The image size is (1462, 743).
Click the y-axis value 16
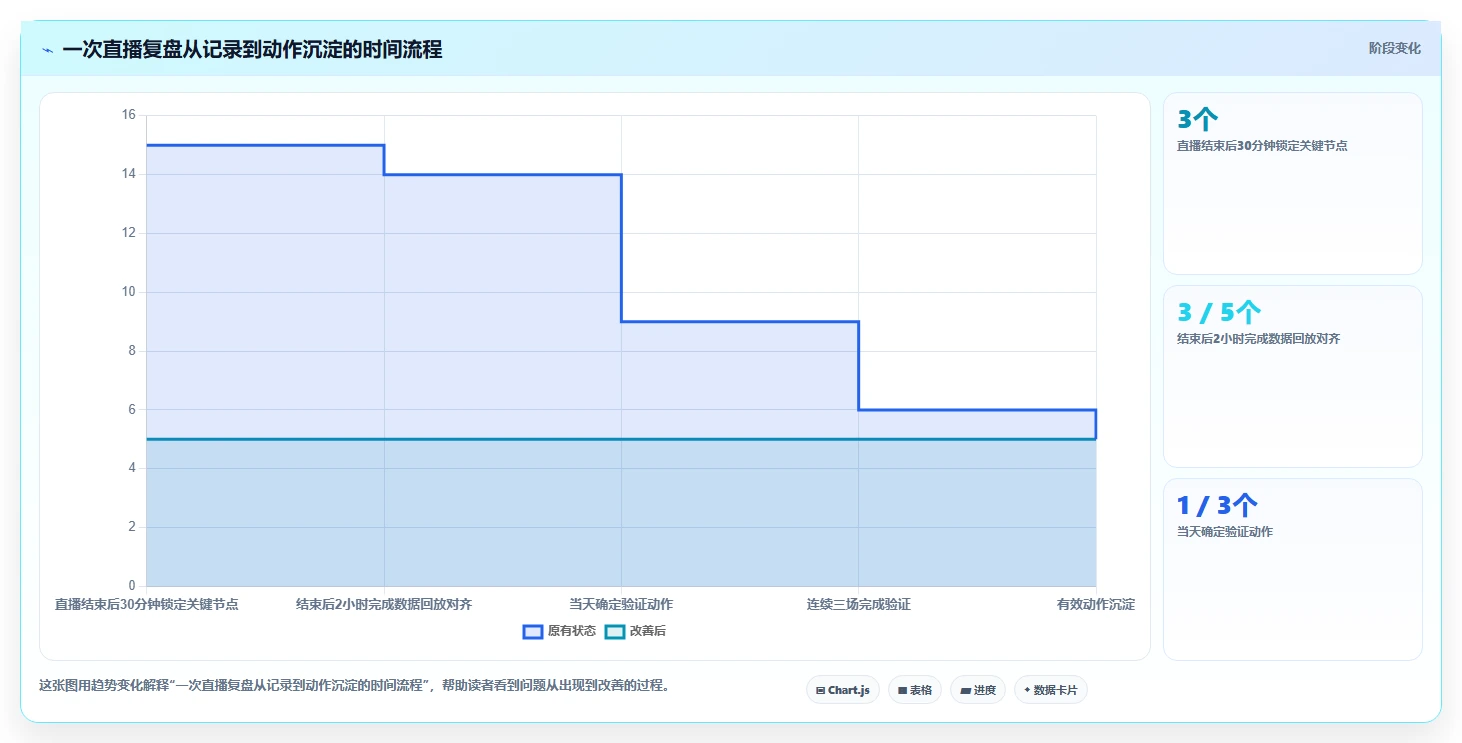128,115
